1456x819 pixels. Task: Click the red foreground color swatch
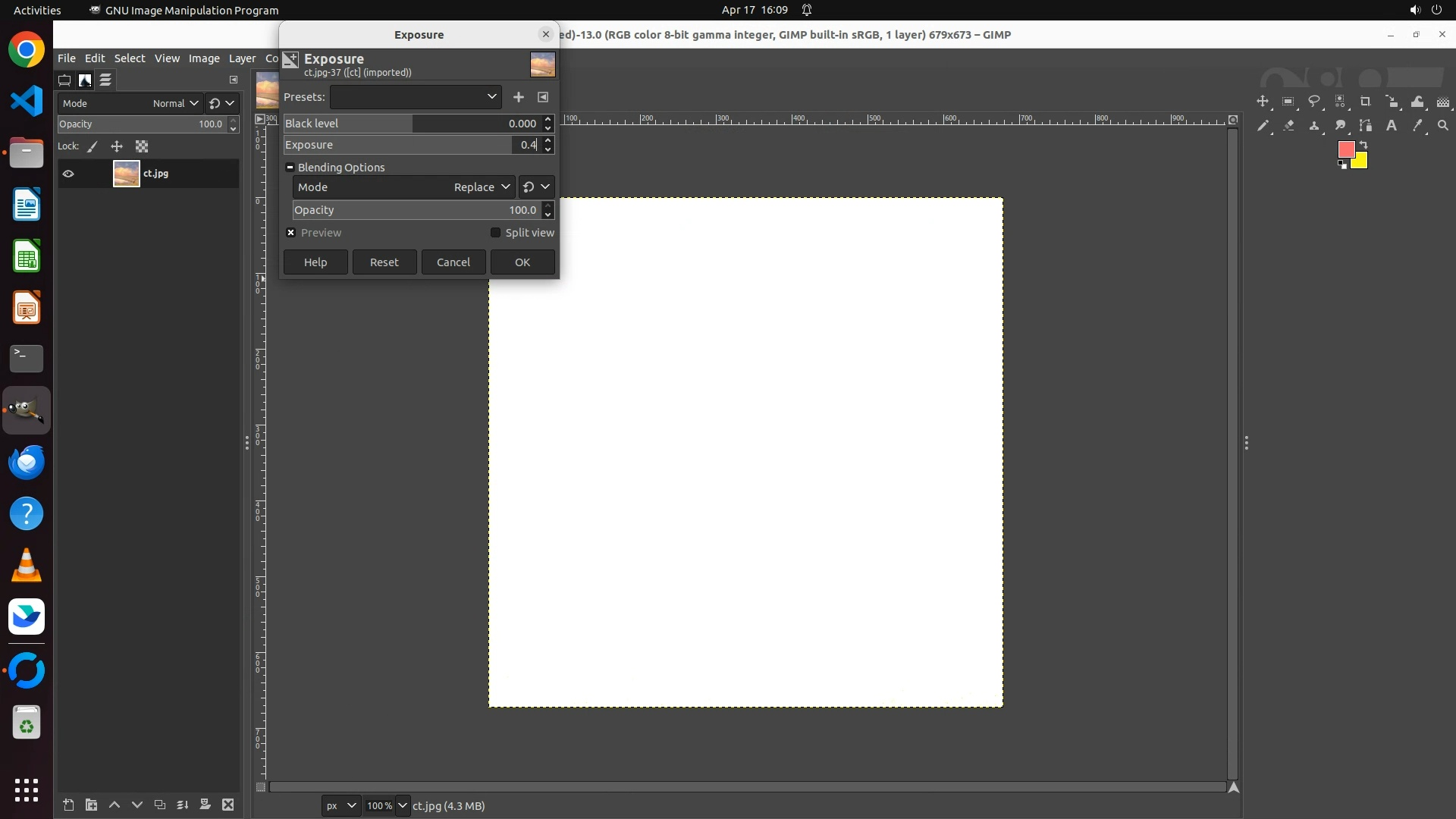pos(1346,149)
